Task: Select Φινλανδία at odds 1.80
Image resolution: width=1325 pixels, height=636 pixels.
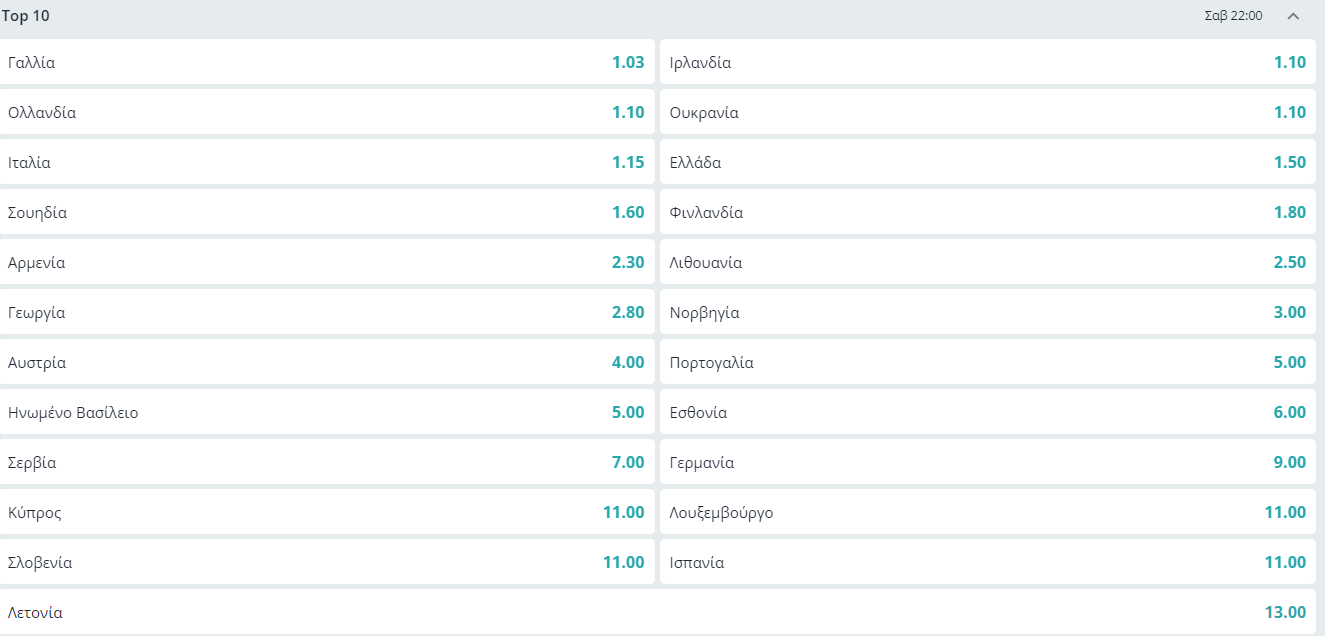Action: click(988, 212)
